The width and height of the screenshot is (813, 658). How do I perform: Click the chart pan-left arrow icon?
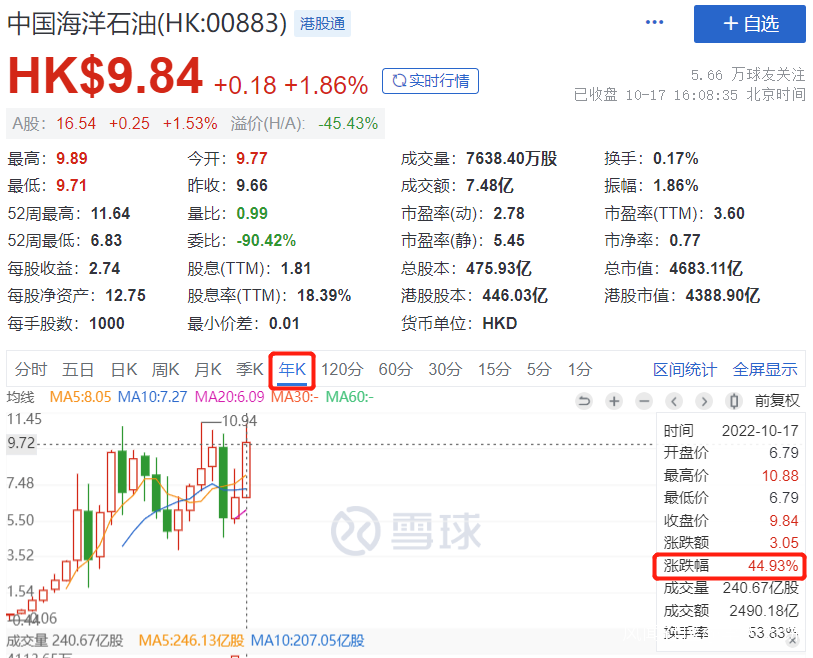pos(674,401)
